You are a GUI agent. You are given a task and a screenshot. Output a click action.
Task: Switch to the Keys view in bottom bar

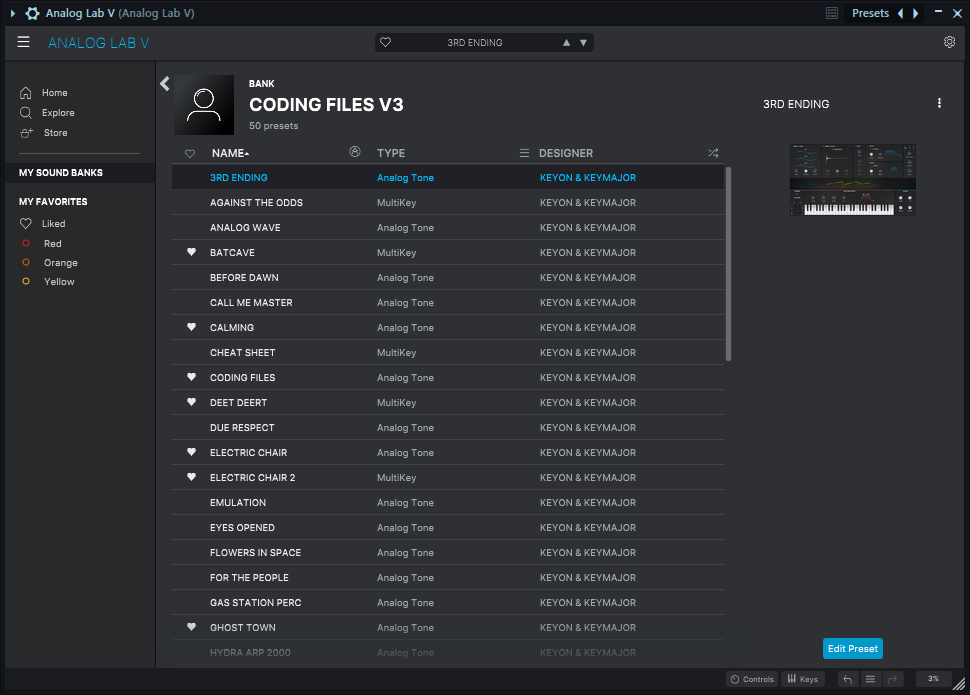803,679
